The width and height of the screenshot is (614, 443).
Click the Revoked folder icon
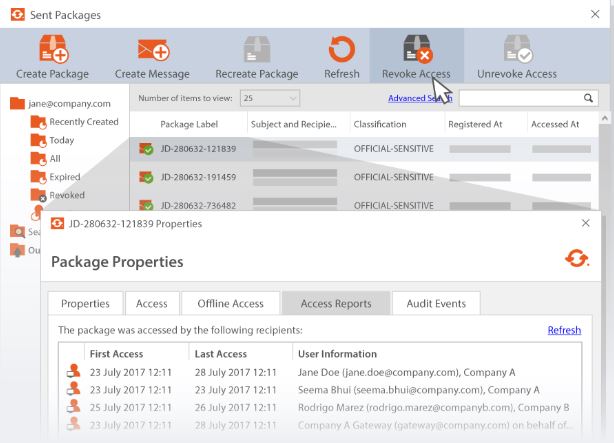click(38, 195)
